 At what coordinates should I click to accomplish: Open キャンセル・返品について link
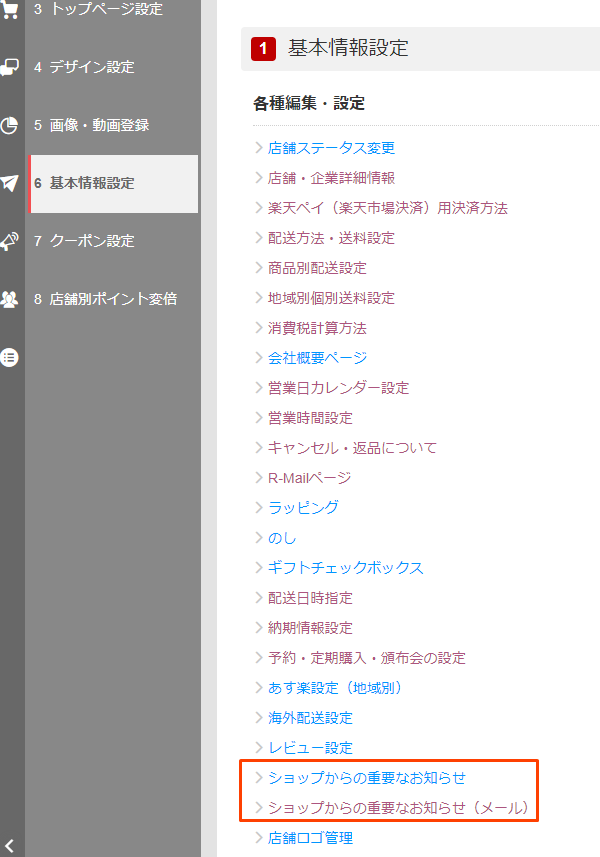point(352,448)
